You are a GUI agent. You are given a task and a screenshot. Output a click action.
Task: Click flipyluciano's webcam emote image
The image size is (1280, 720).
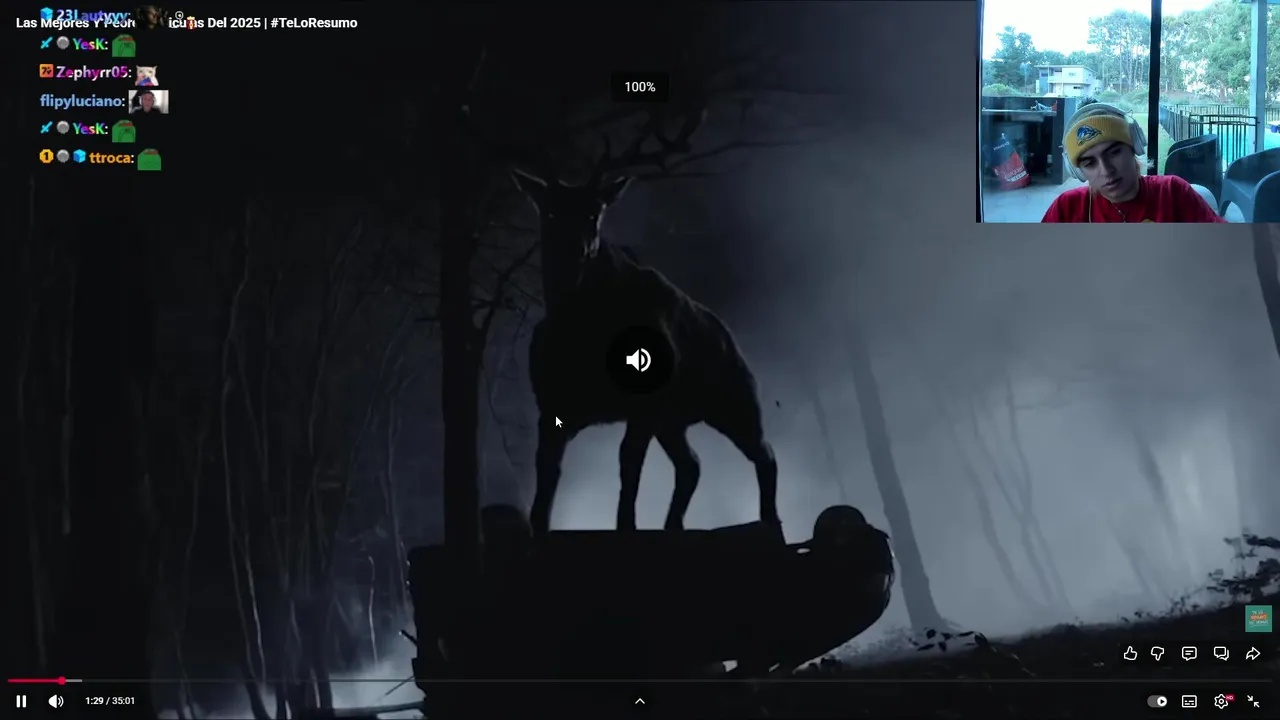point(148,101)
